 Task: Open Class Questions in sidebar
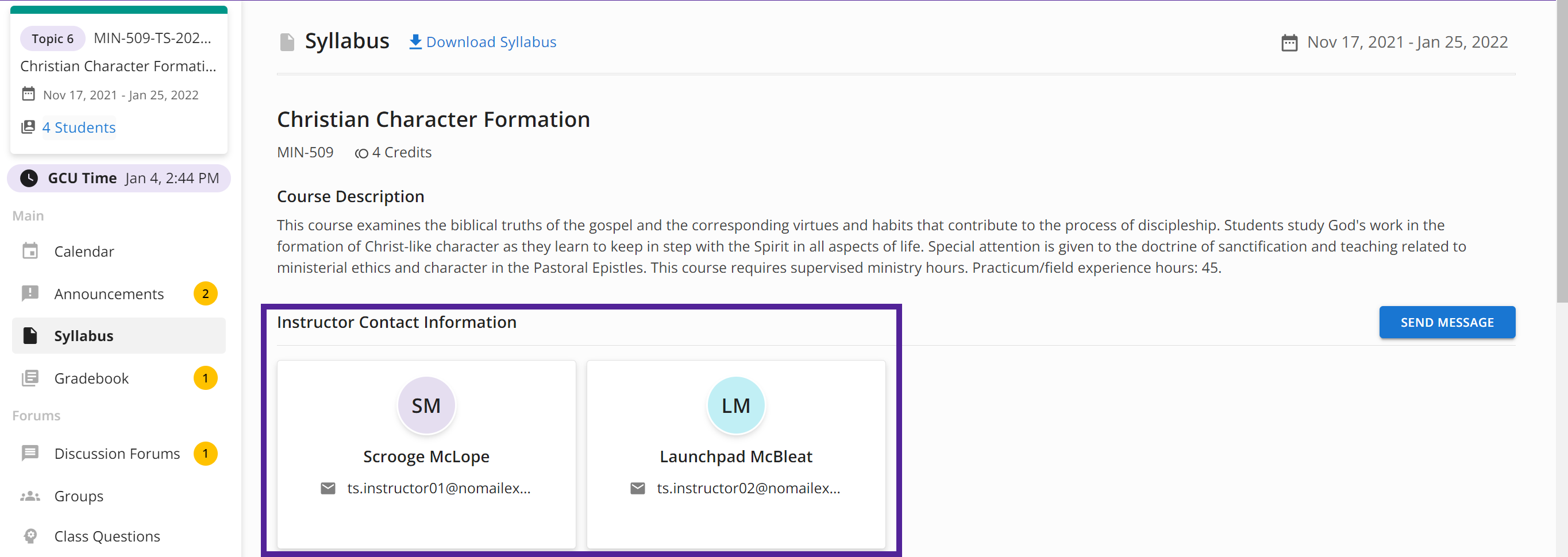119,536
